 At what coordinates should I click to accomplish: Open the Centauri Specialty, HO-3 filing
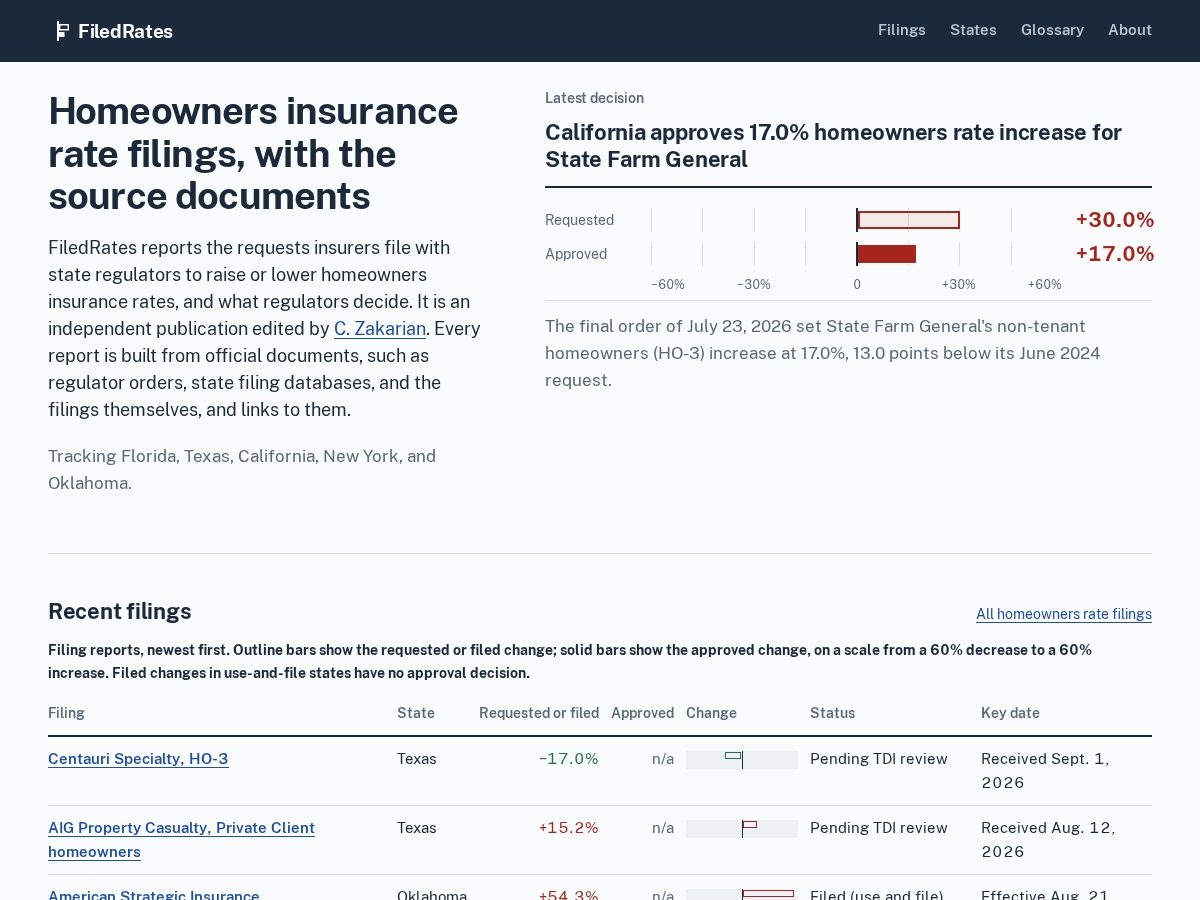(138, 759)
